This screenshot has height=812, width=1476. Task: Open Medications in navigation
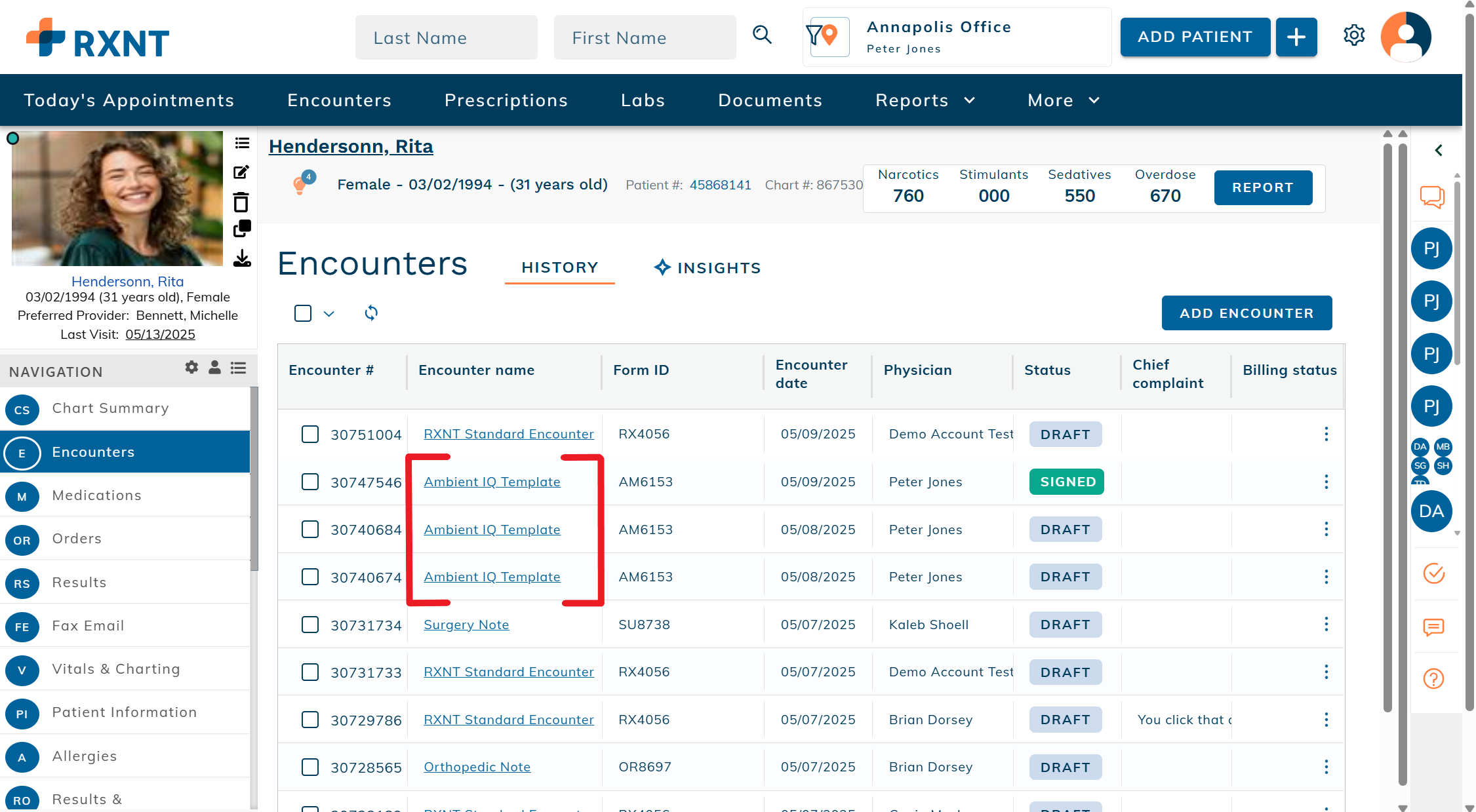pyautogui.click(x=125, y=495)
